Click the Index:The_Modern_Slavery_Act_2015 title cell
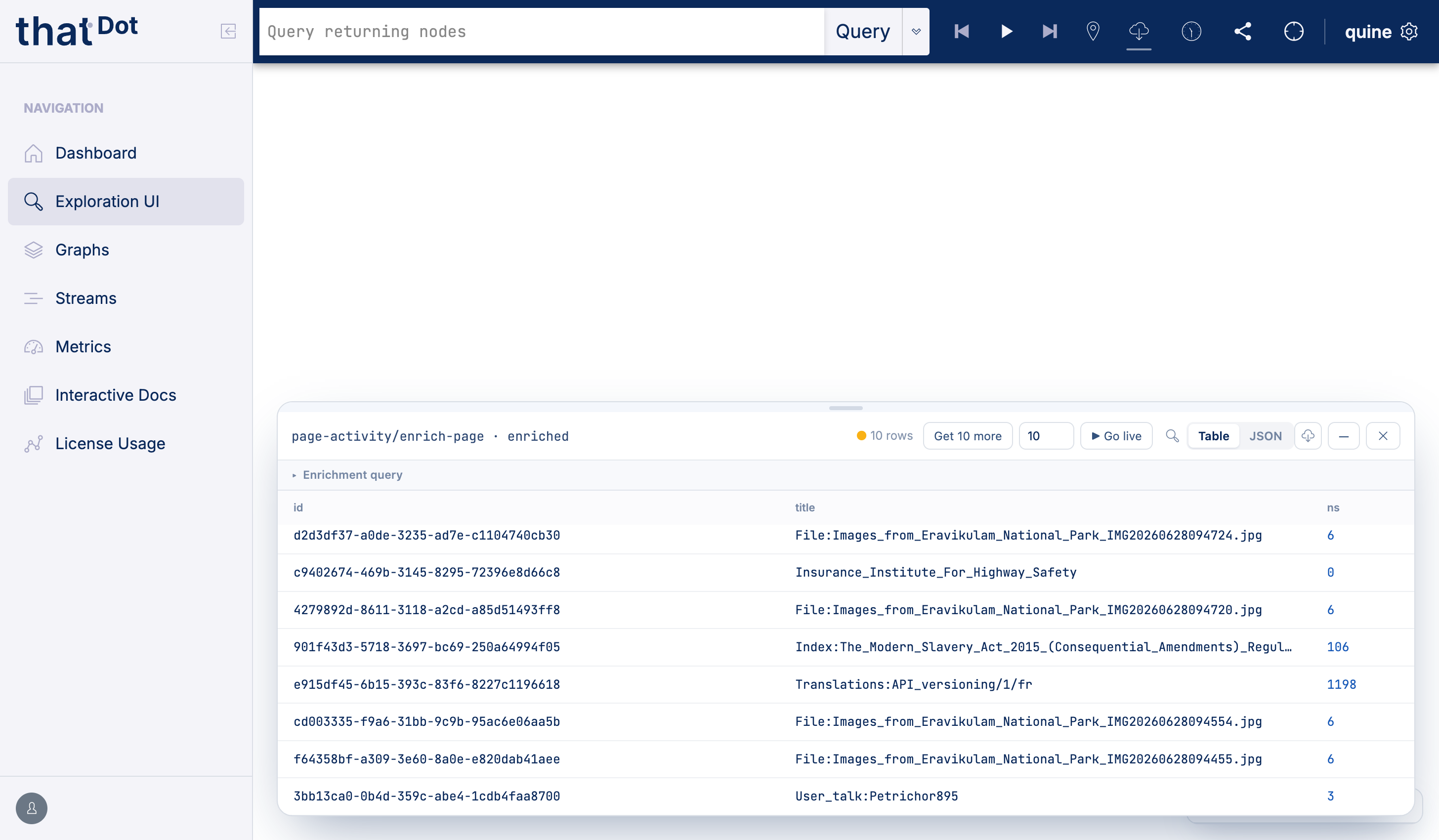Viewport: 1439px width, 840px height. tap(1043, 646)
